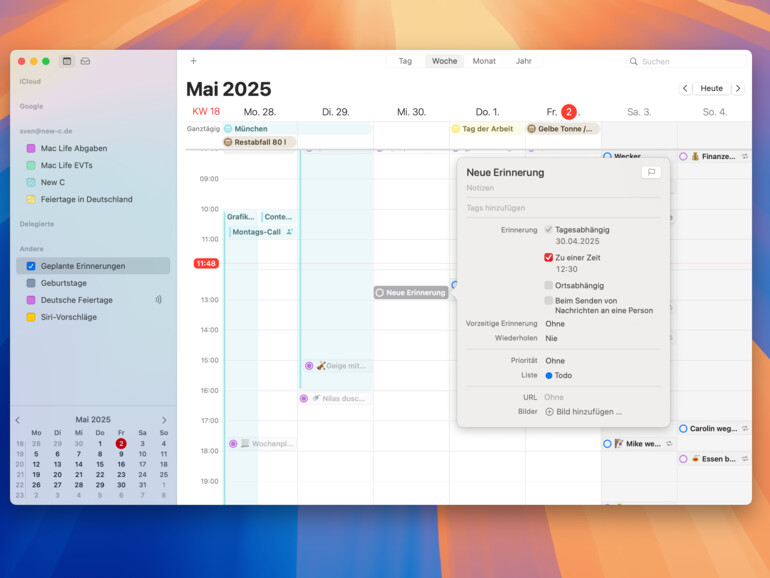The width and height of the screenshot is (770, 578).
Task: Select day 14 in mini calendar
Action: pyautogui.click(x=79, y=464)
